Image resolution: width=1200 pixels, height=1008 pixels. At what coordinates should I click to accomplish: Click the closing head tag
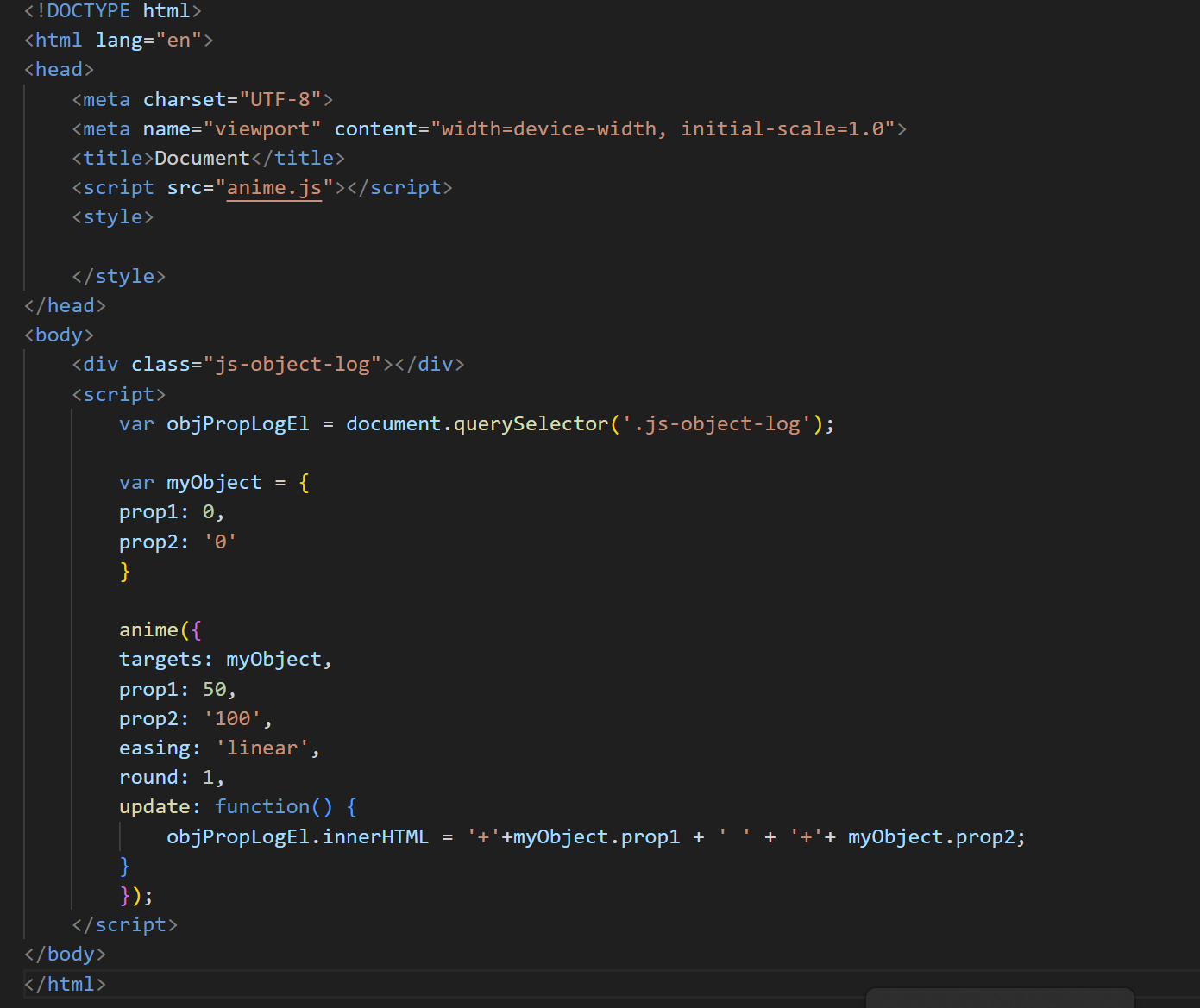pyautogui.click(x=66, y=306)
